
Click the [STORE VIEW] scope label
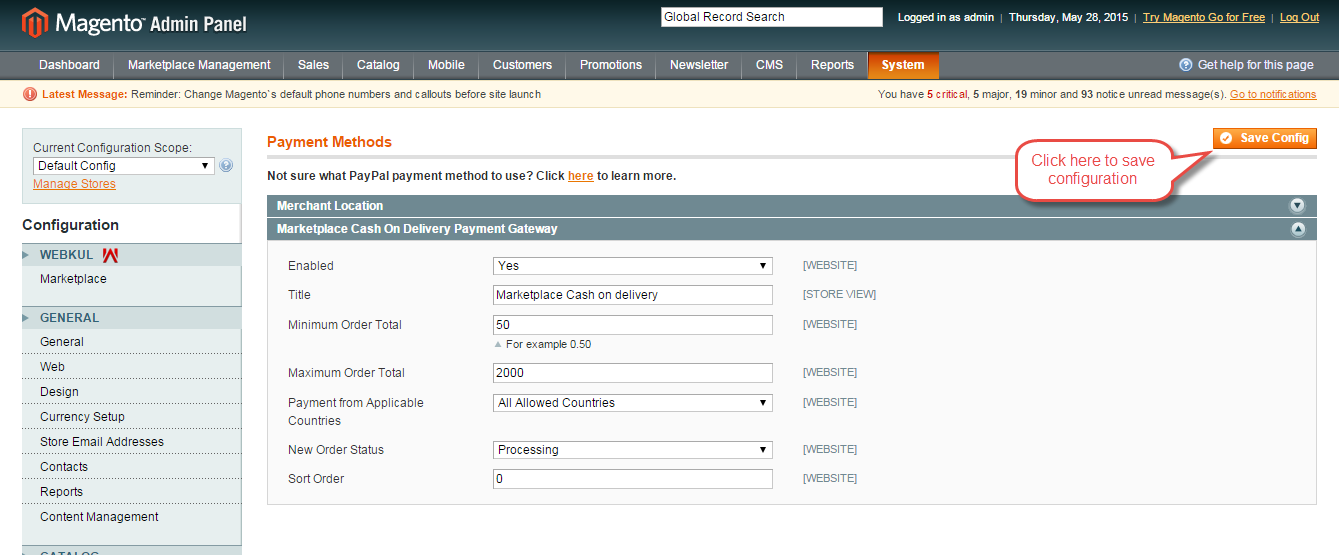tap(839, 295)
